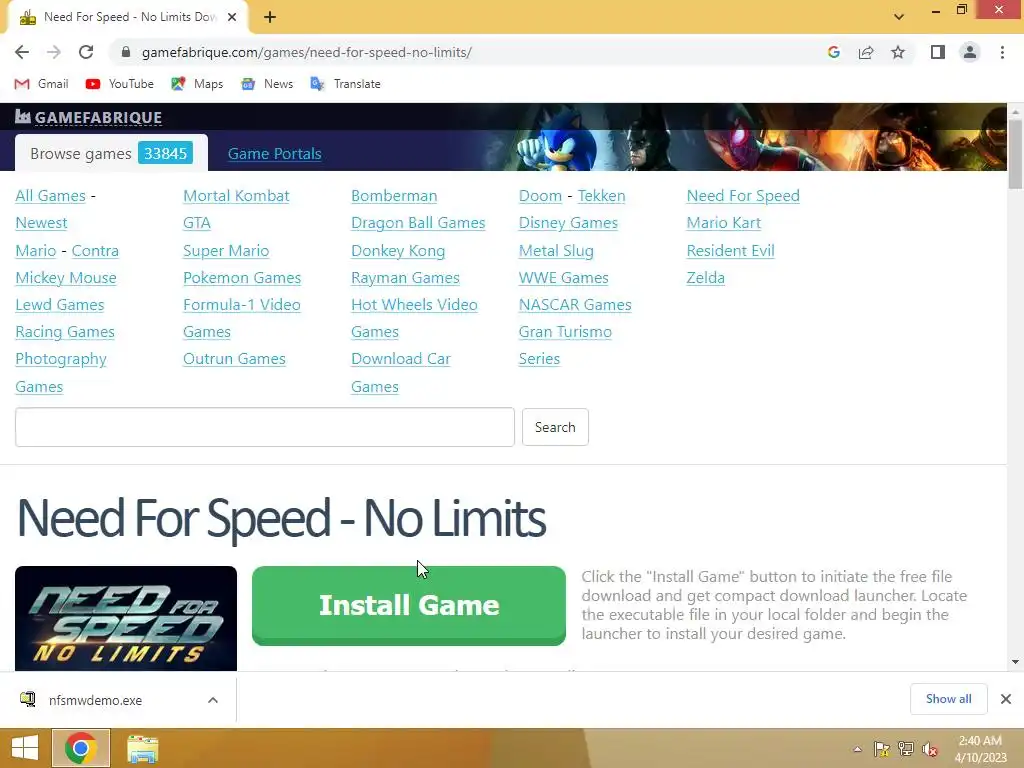
Task: Open the Pokemon Games link
Action: click(242, 278)
